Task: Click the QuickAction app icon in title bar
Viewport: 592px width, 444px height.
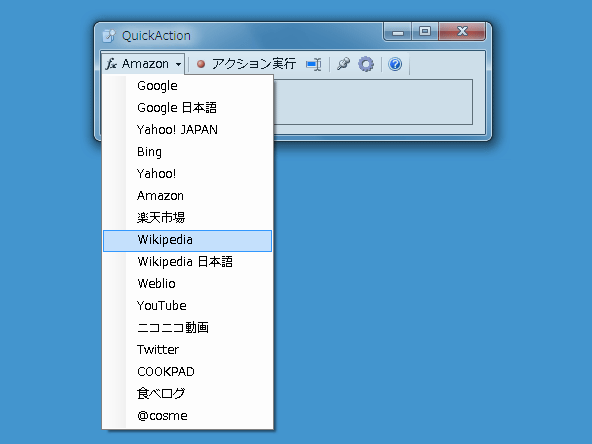Action: [x=109, y=36]
